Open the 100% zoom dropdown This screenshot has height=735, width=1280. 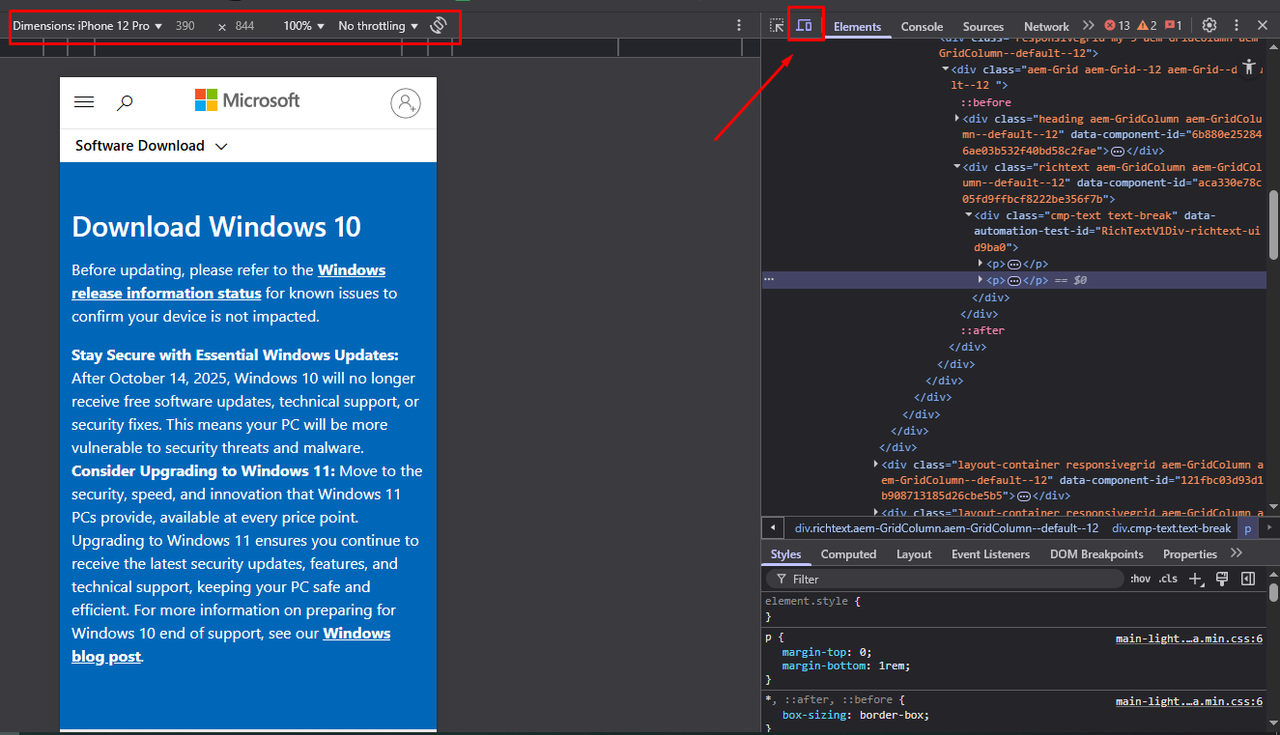point(304,26)
